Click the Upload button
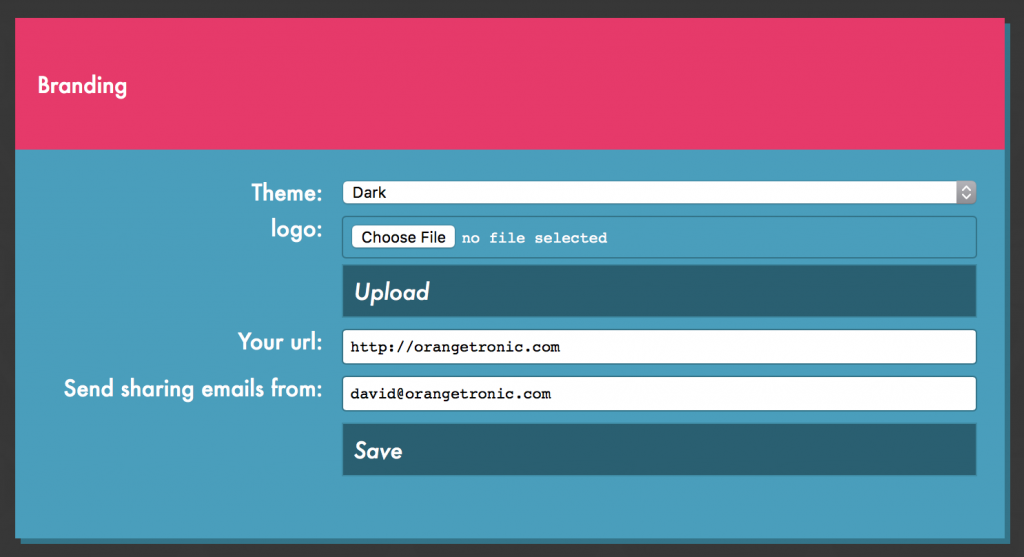Image resolution: width=1024 pixels, height=557 pixels. (659, 291)
